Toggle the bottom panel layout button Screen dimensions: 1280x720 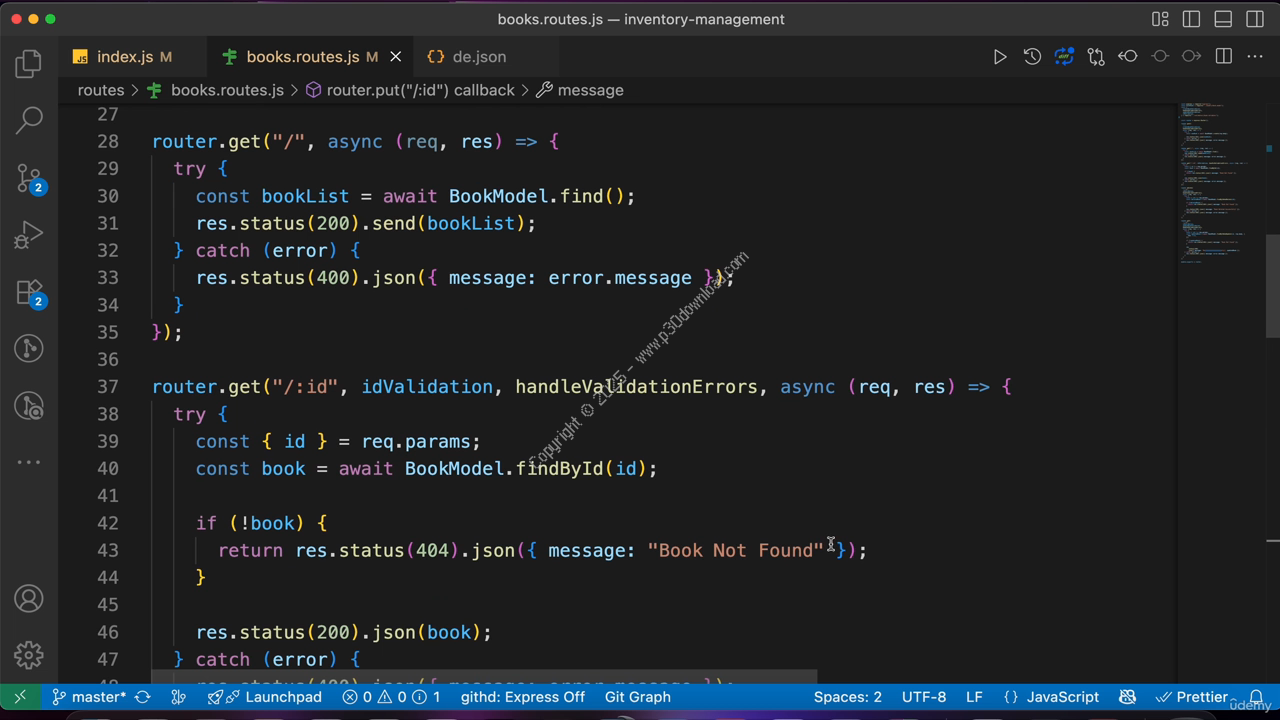click(x=1223, y=19)
